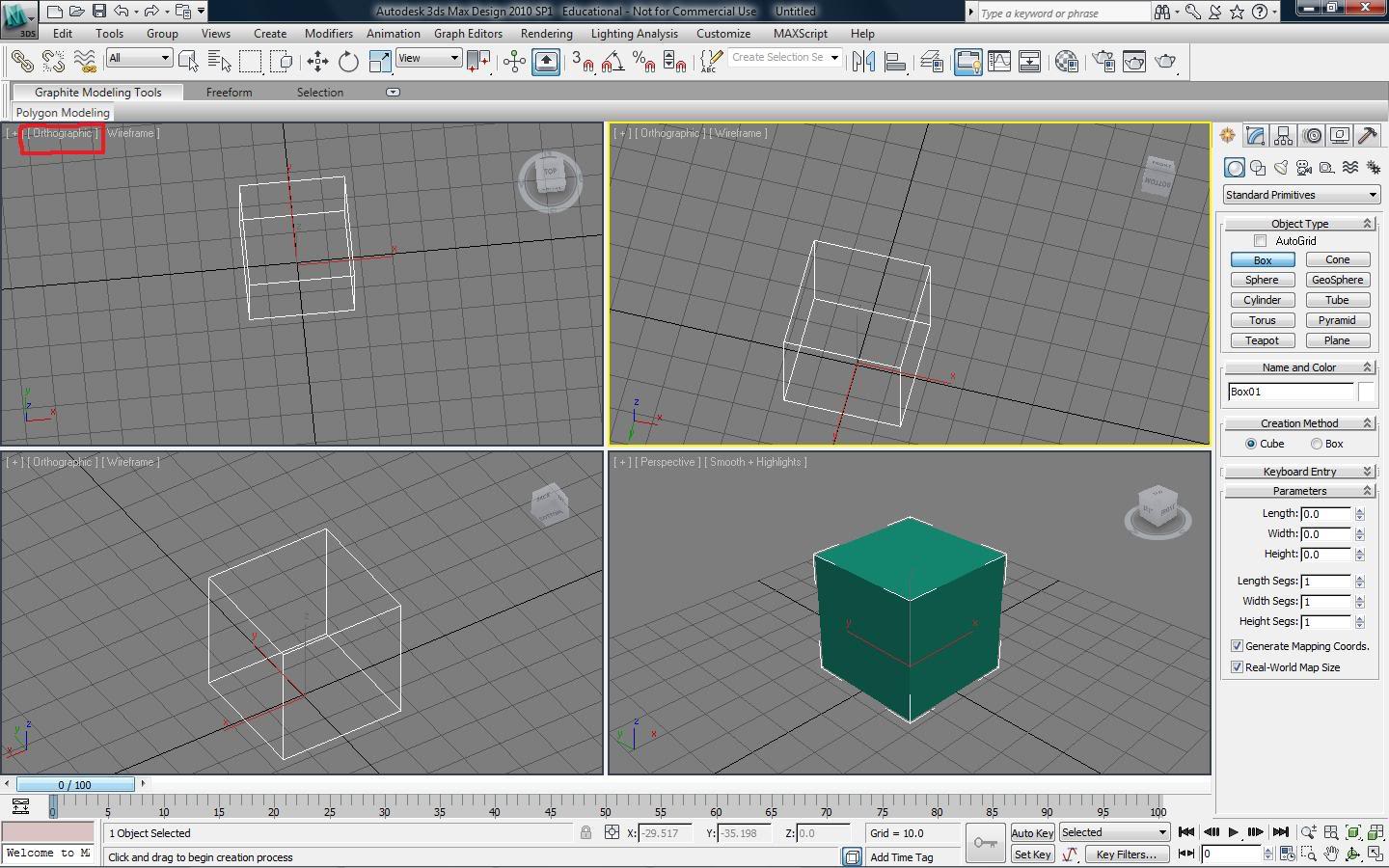Image resolution: width=1389 pixels, height=868 pixels.
Task: Select the Box creation method radio button
Action: point(1316,444)
